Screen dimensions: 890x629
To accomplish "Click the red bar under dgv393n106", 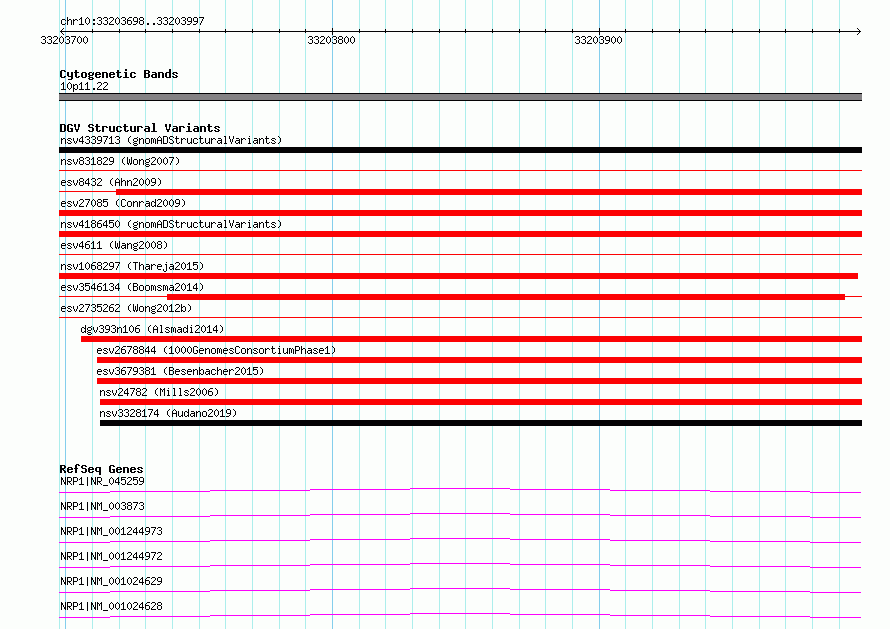I will coord(471,339).
